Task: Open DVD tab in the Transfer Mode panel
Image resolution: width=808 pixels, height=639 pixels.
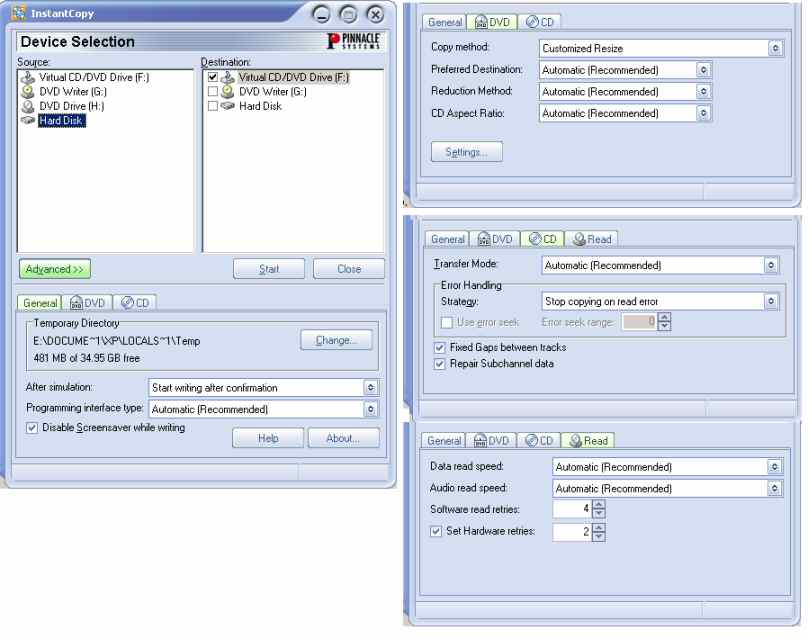Action: click(x=495, y=239)
